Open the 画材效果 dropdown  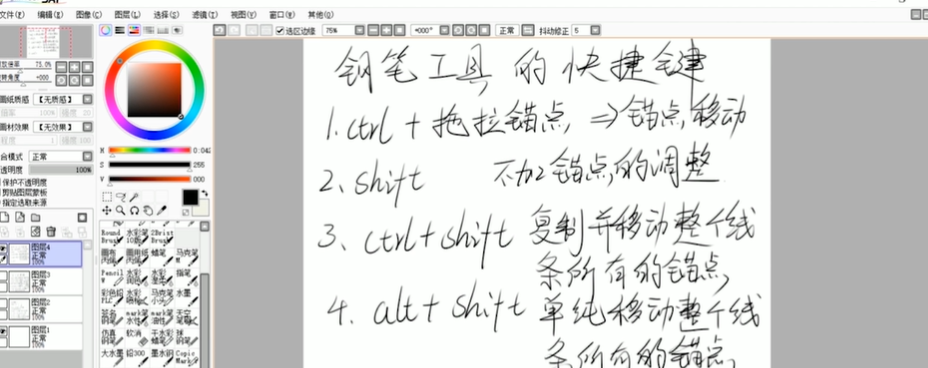coord(87,127)
